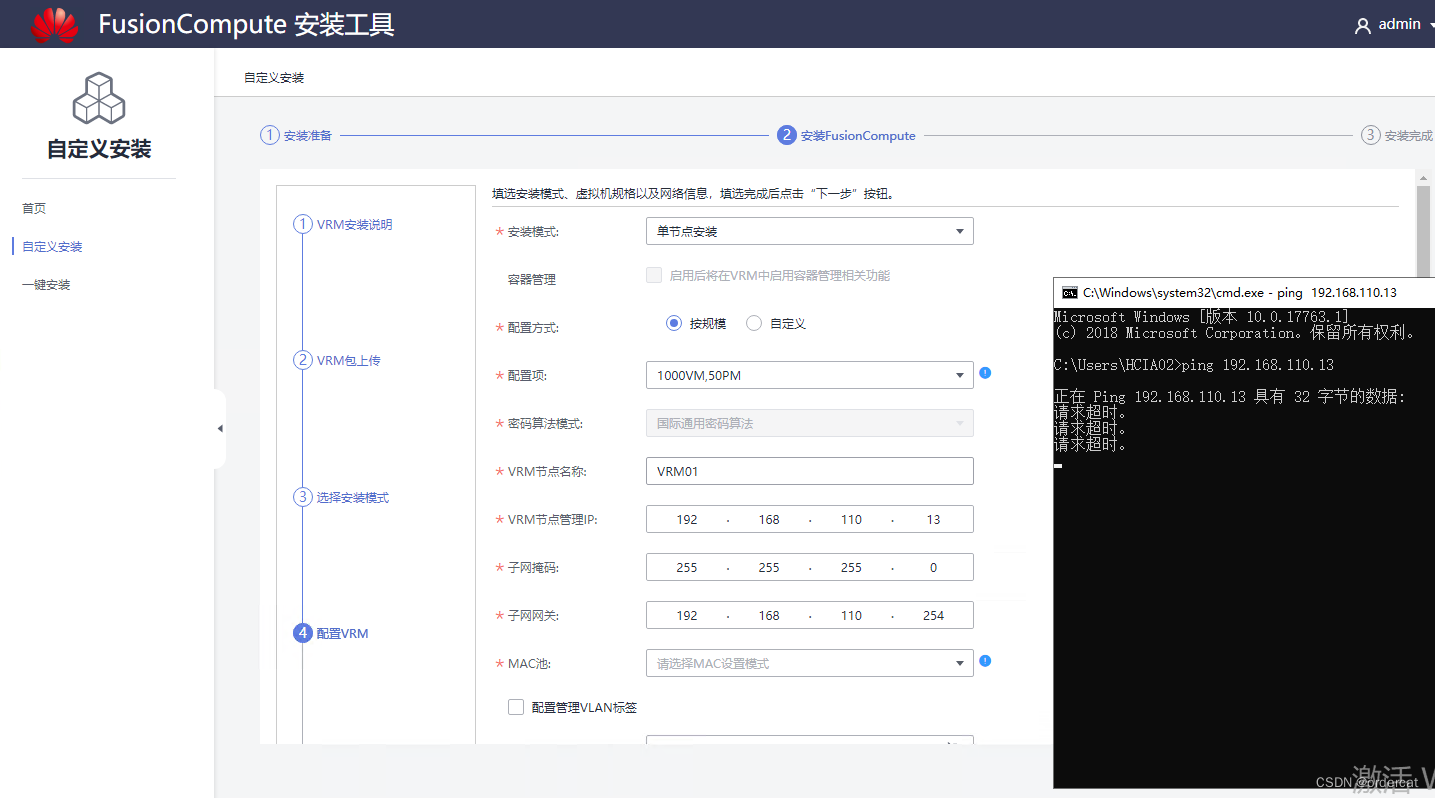Select the 自定义 radio button
The image size is (1435, 798).
(753, 322)
